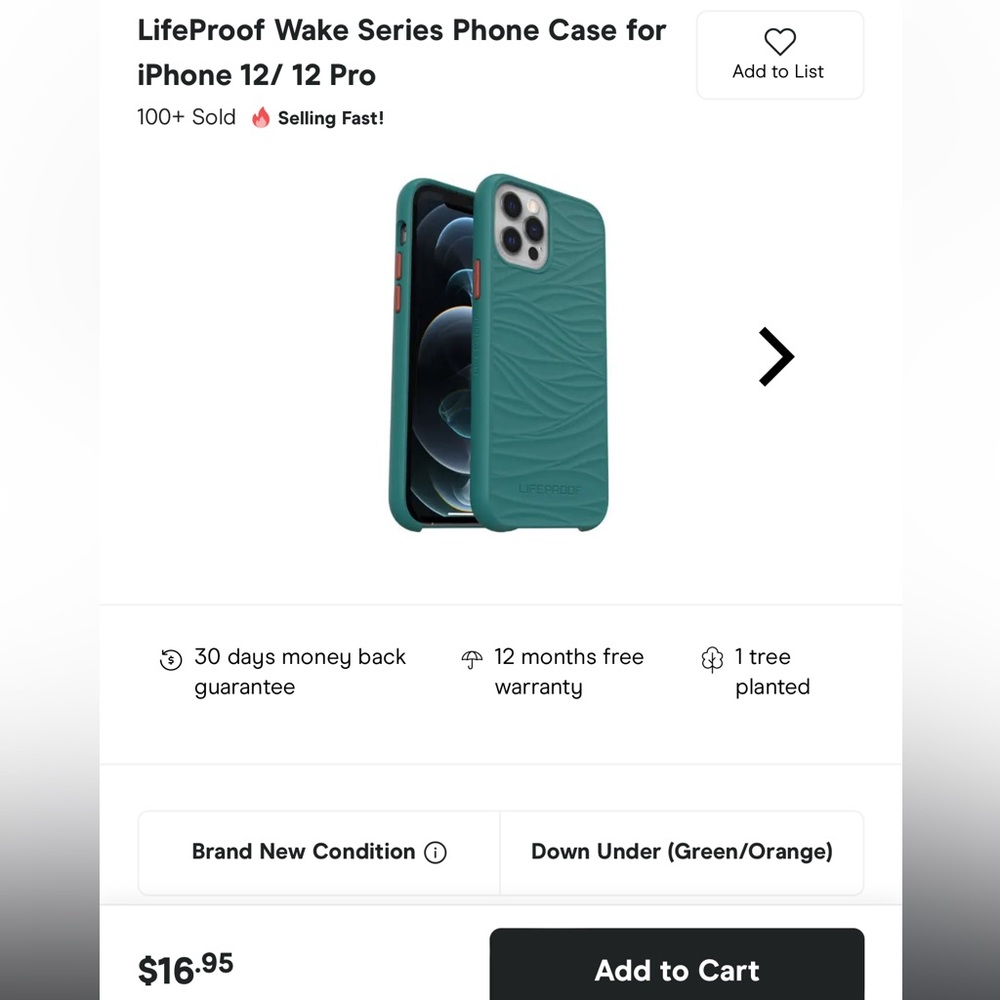This screenshot has width=1000, height=1000.
Task: Open the condition selection box
Action: pos(317,852)
